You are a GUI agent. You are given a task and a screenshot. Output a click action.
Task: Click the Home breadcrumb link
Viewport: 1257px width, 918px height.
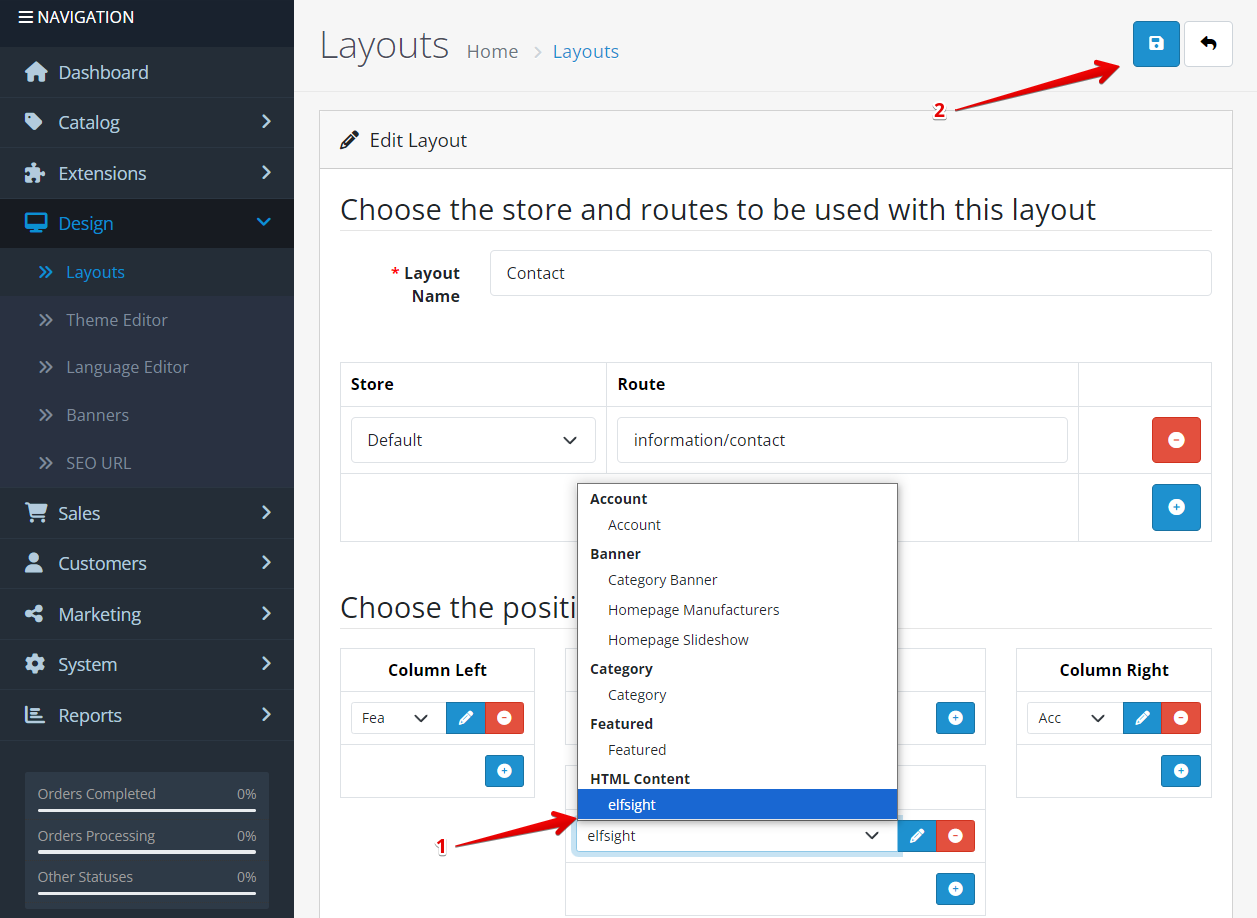click(x=492, y=51)
